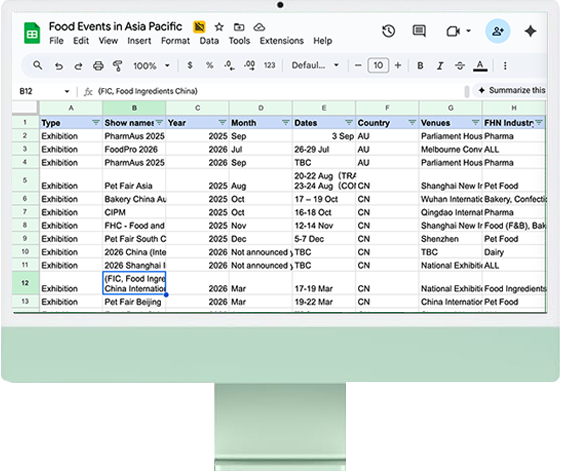Open Gemini sparkle assistant icon
The image size is (562, 471).
tap(530, 31)
